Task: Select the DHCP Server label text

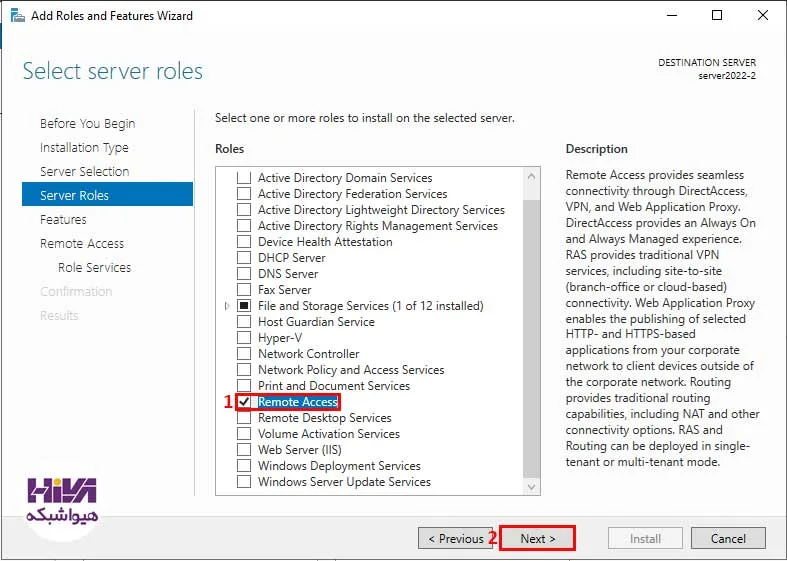Action: tap(292, 258)
